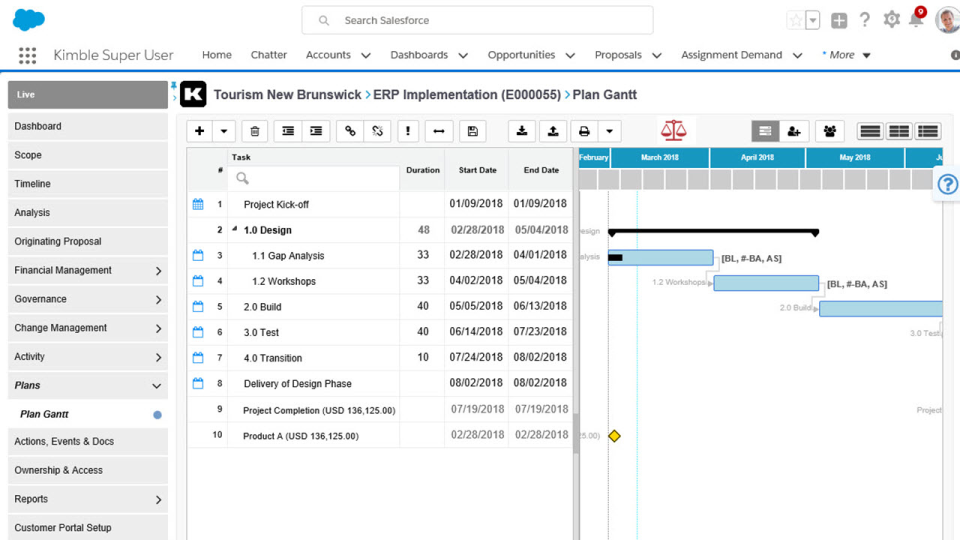
Task: Click the 2.0 Build Gantt bar
Action: pos(881,309)
